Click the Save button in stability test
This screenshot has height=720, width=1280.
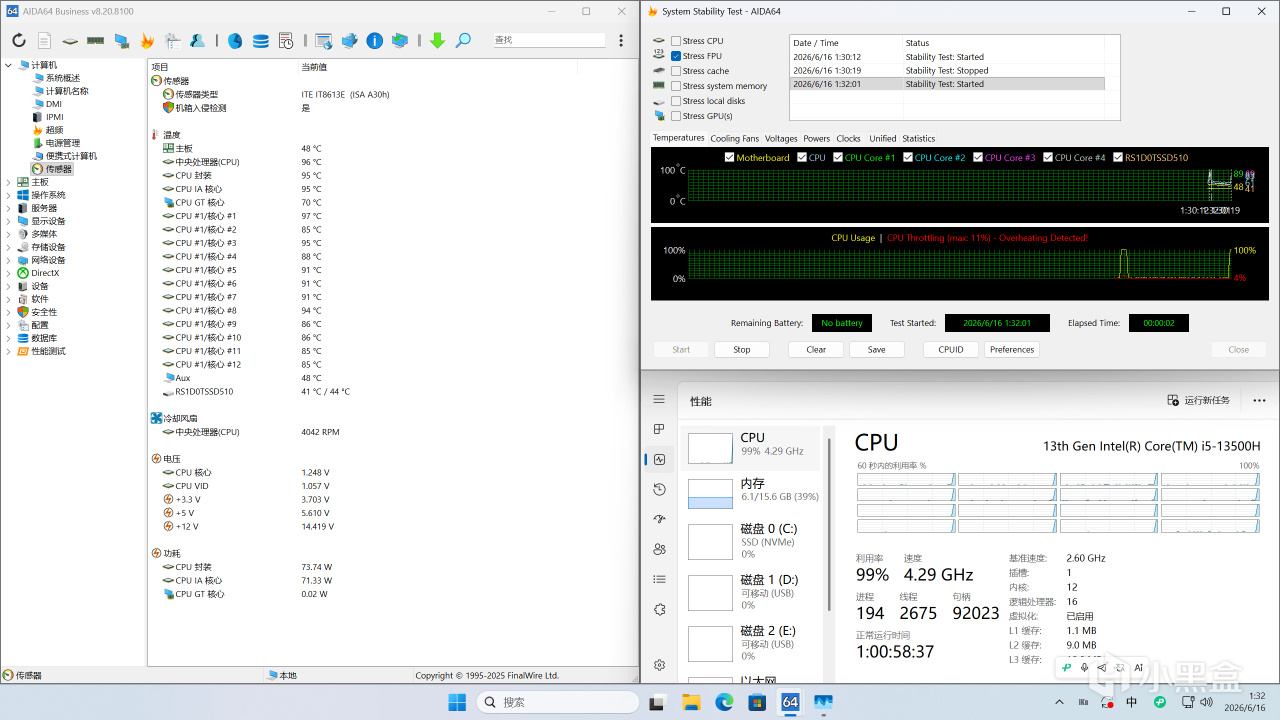[876, 350]
